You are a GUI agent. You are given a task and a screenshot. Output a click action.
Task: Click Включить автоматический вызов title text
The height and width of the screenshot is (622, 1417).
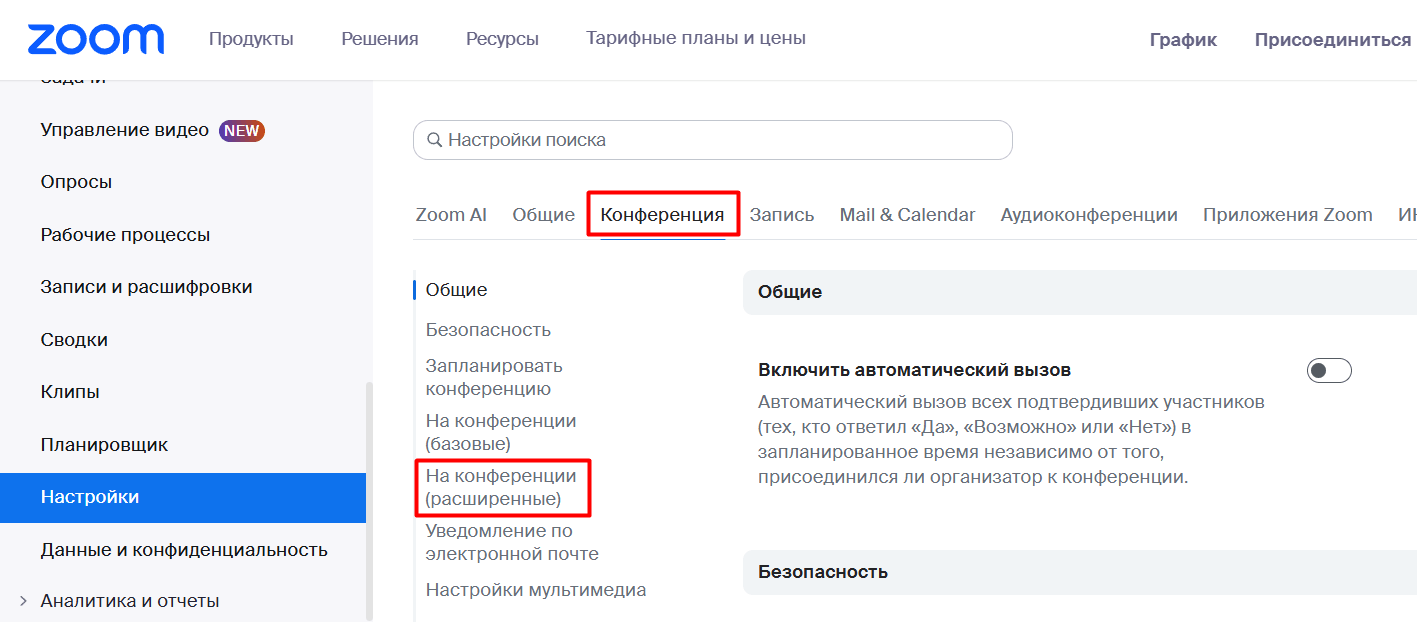pos(915,370)
